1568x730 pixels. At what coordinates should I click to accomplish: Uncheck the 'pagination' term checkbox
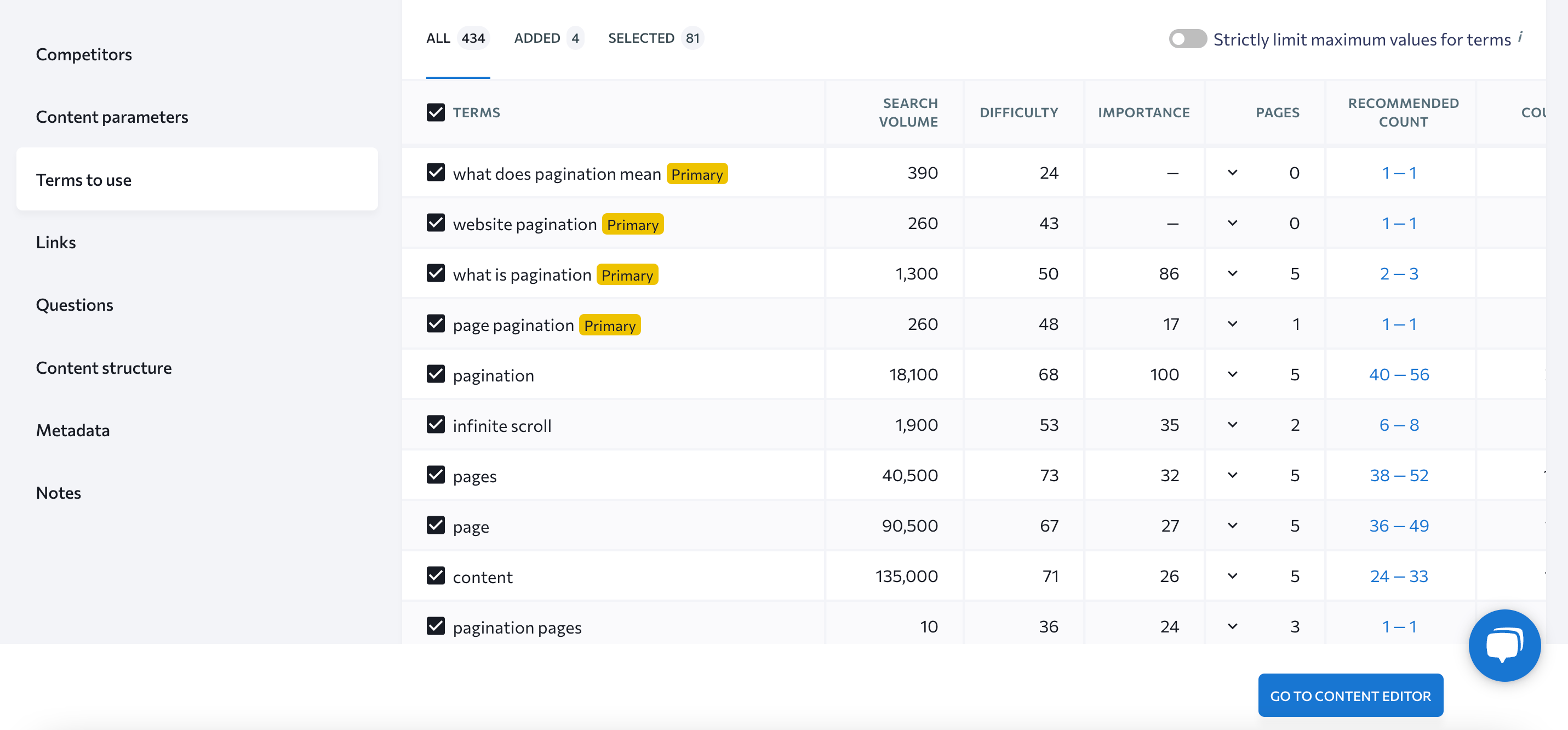(436, 374)
